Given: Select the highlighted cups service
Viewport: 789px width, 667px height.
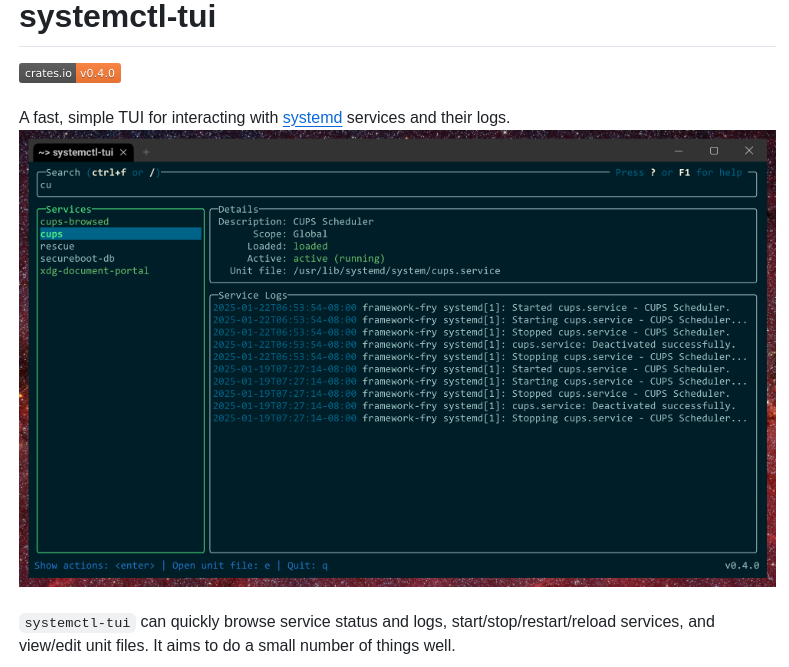Looking at the screenshot, I should [x=120, y=234].
